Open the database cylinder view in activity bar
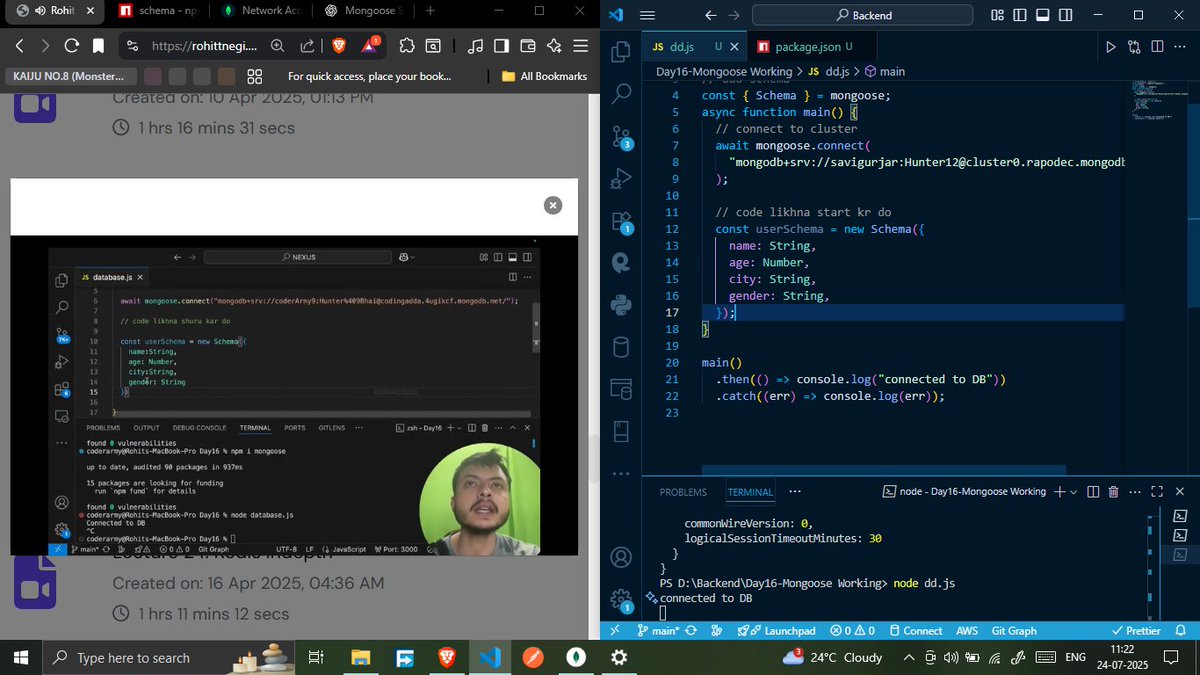The height and width of the screenshot is (675, 1200). (x=621, y=347)
